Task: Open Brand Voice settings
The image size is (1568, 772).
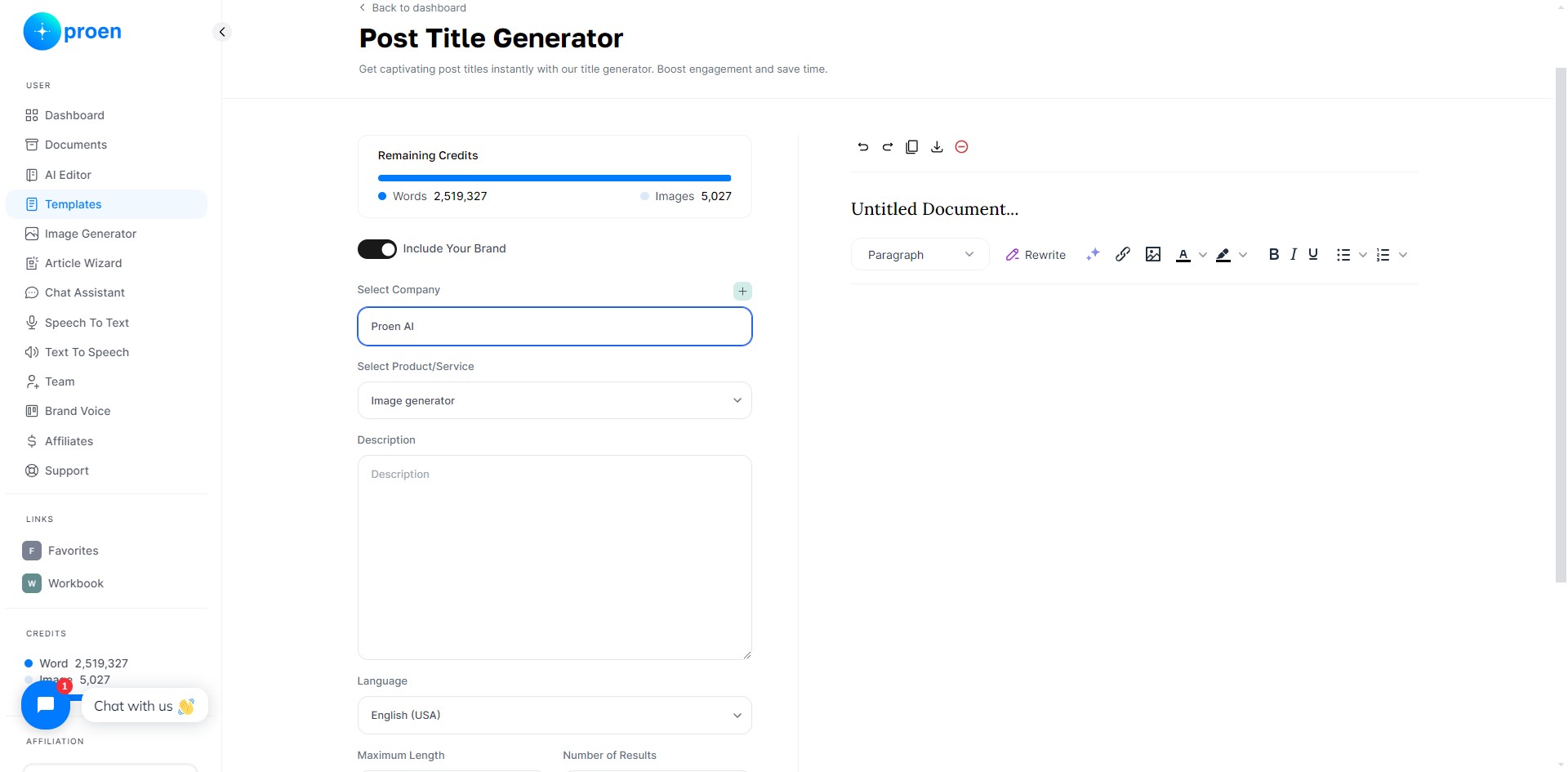Action: [106, 411]
